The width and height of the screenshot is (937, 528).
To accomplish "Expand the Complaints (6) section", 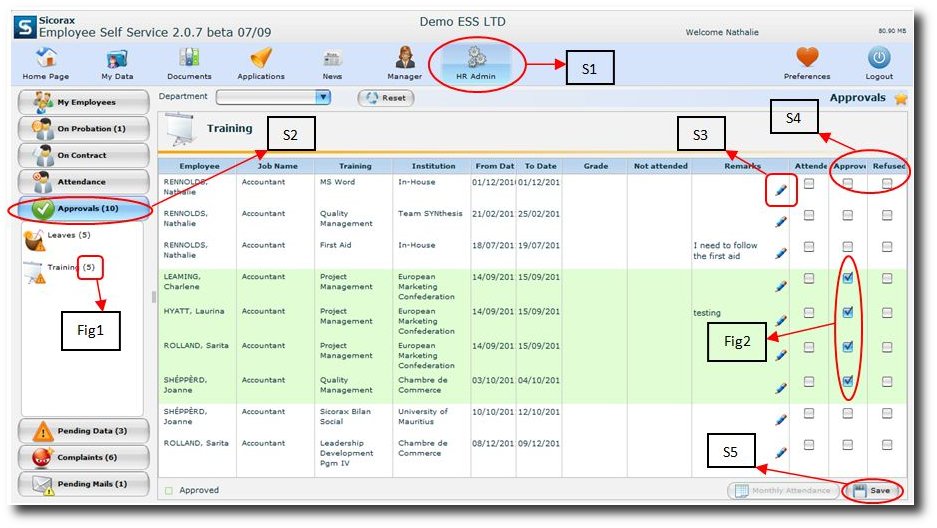I will point(84,457).
